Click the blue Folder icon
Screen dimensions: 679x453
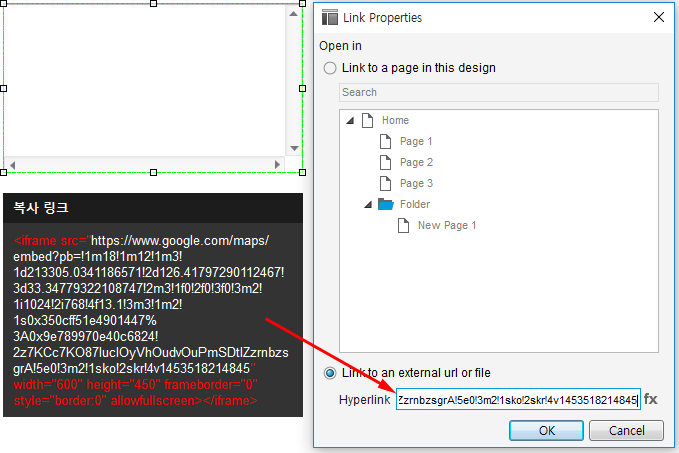(x=385, y=204)
